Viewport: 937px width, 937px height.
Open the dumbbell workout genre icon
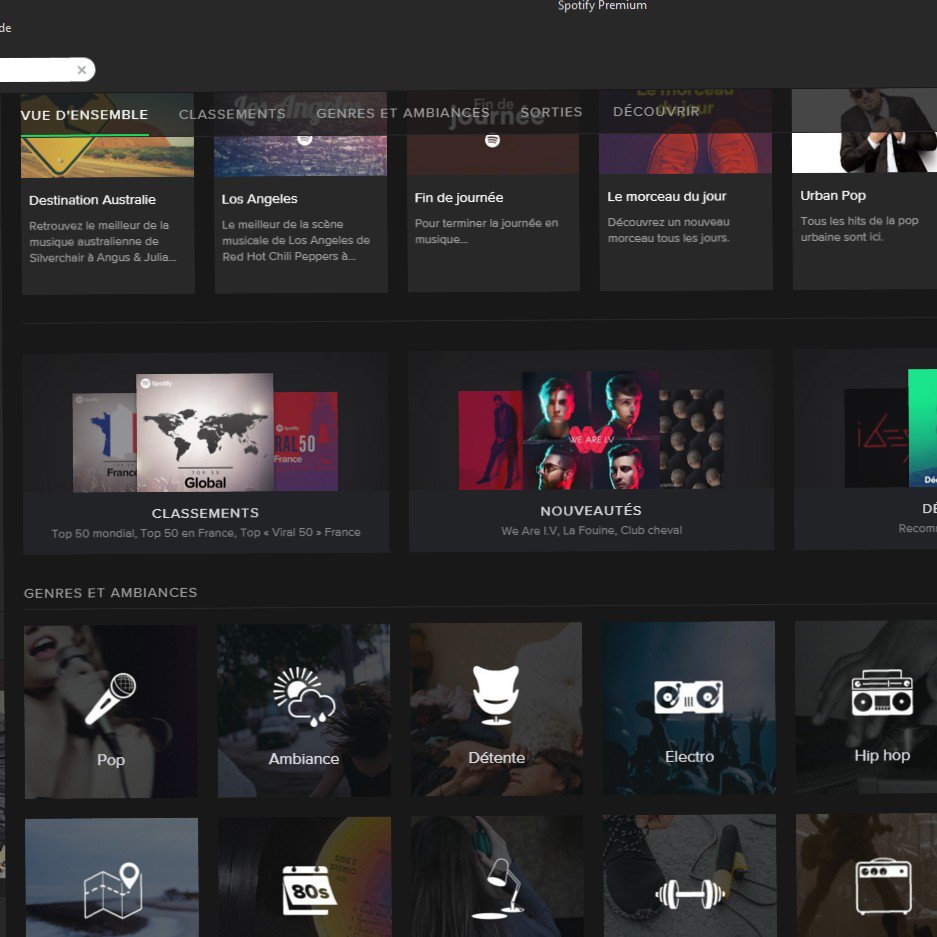coord(690,895)
